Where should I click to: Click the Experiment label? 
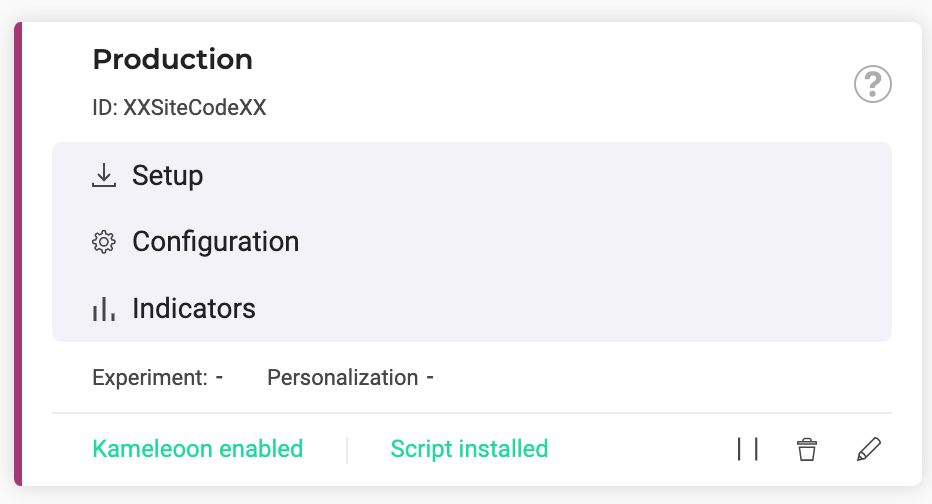[150, 378]
